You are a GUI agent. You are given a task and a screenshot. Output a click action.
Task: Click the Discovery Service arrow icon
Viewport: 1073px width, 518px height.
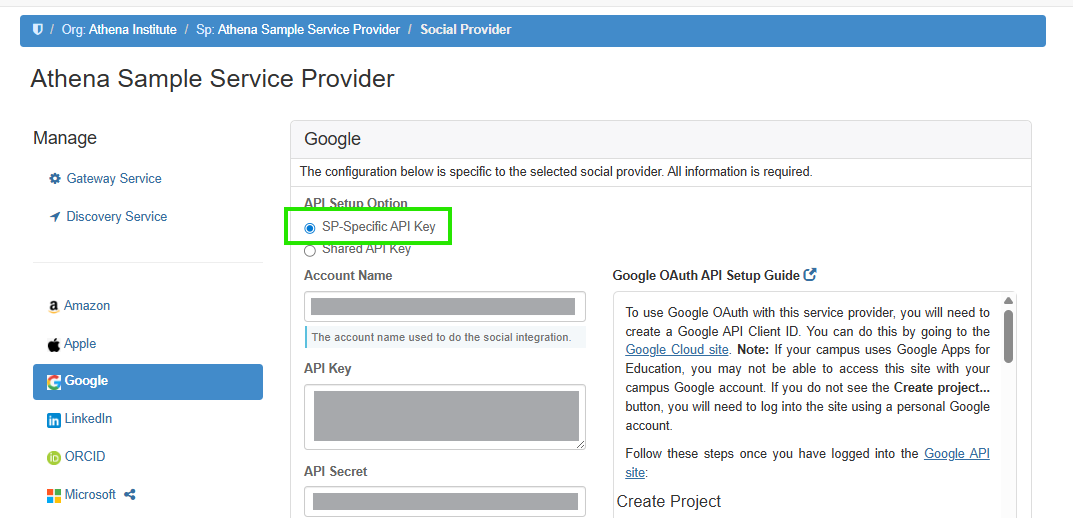tap(55, 217)
